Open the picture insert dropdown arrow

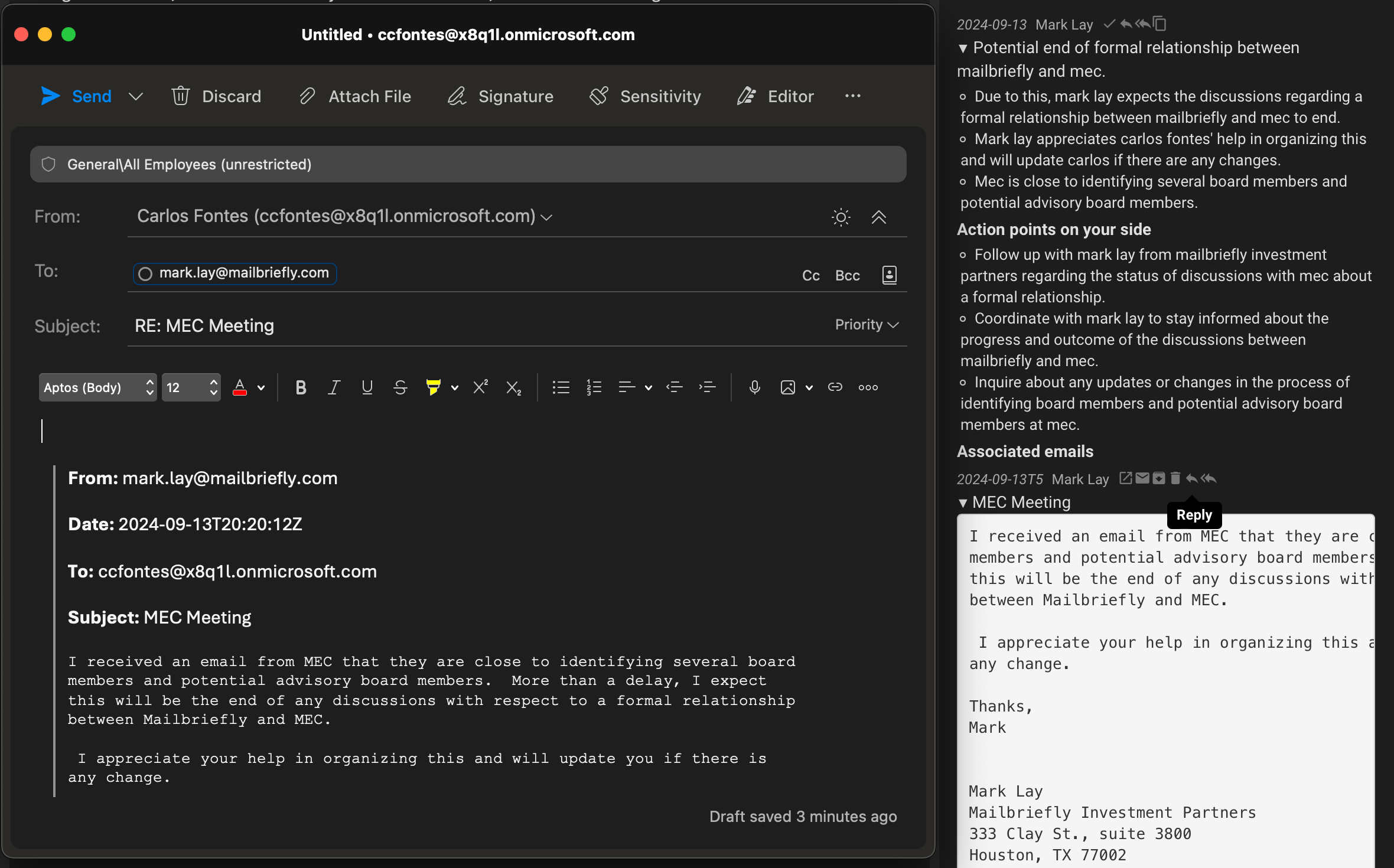click(x=809, y=388)
